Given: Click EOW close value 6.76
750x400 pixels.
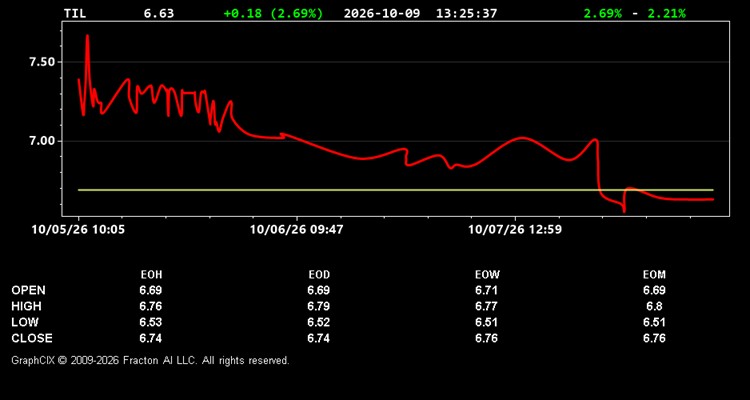Looking at the screenshot, I should pos(486,338).
